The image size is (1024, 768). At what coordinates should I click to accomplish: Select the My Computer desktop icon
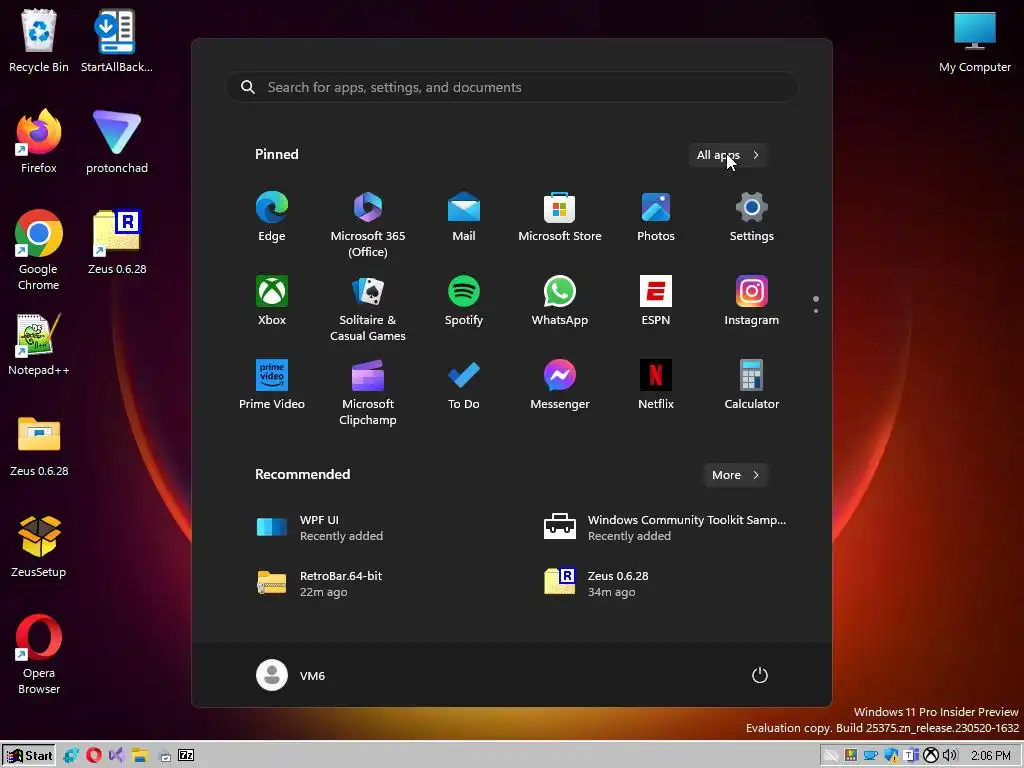click(x=974, y=40)
